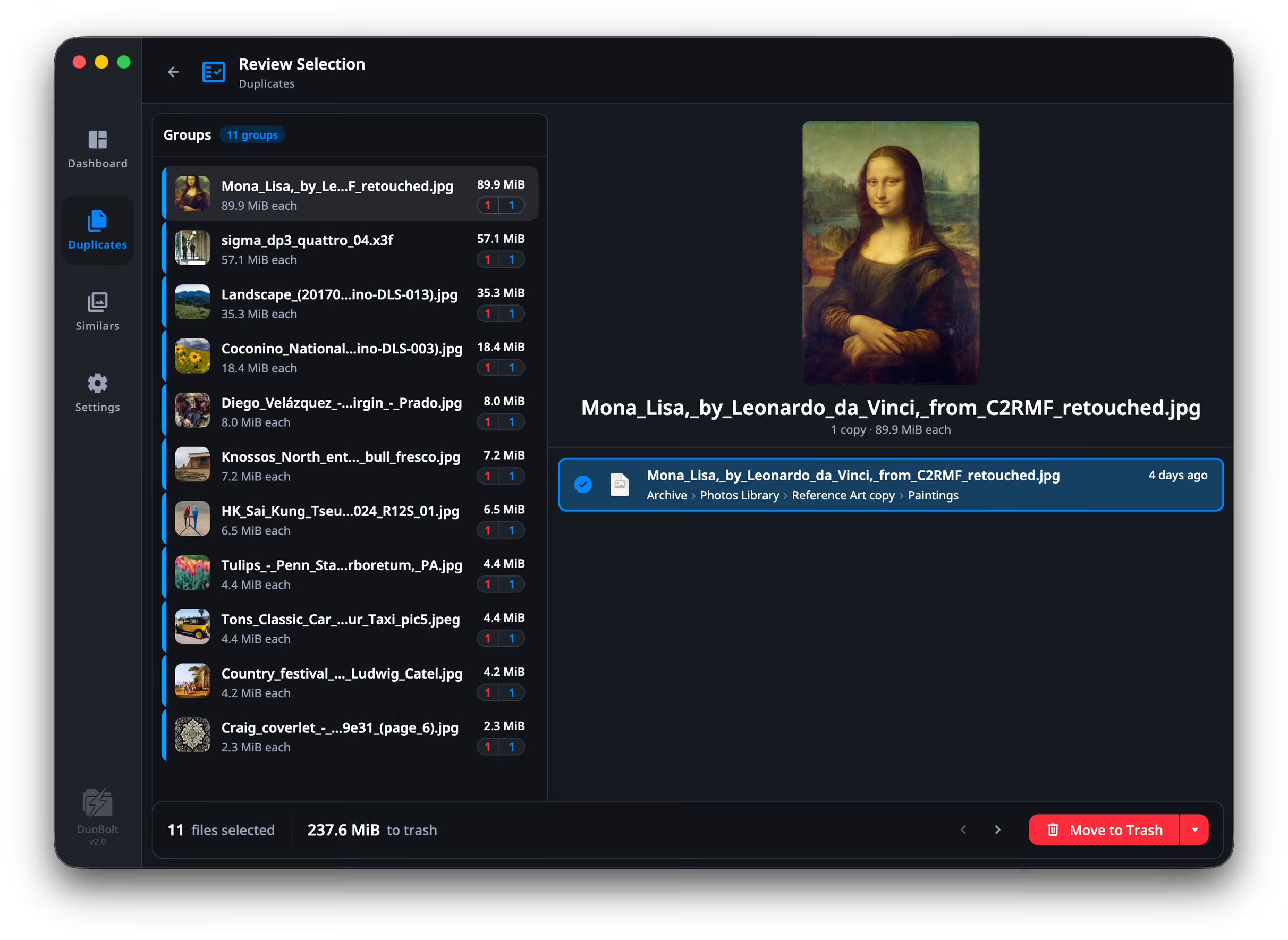Click the red count for sigma_dp3_quattro group
Viewport: 1288px width, 940px height.
click(488, 259)
